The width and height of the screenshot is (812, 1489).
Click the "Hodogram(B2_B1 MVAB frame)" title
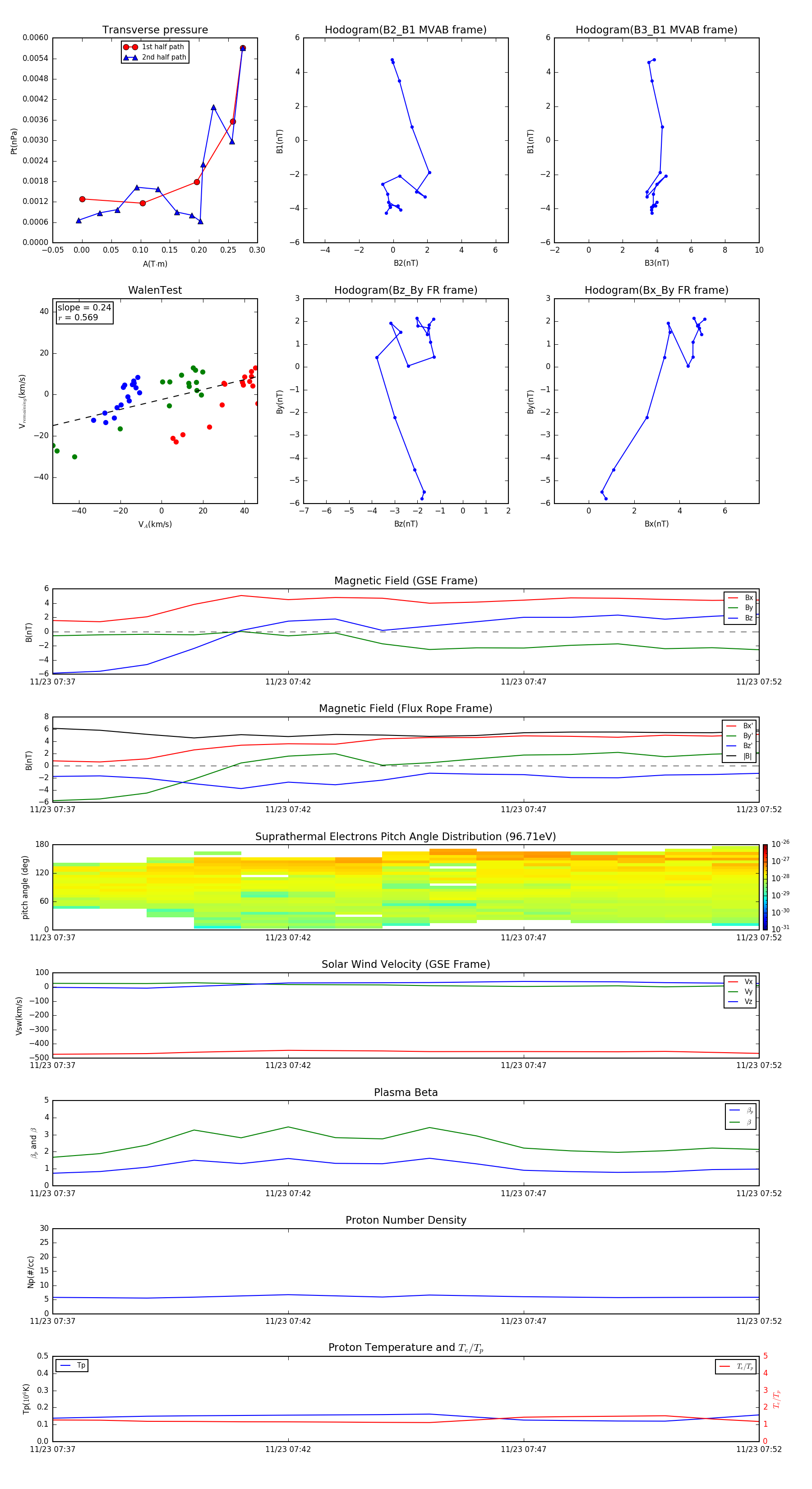click(x=405, y=30)
